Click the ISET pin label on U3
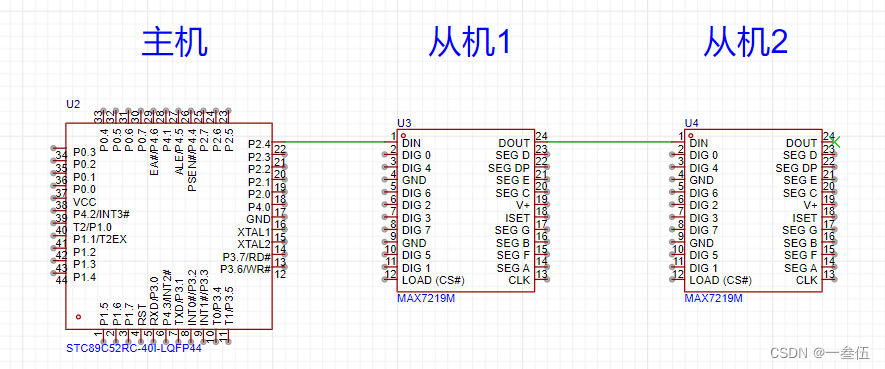This screenshot has height=369, width=885. click(x=518, y=218)
